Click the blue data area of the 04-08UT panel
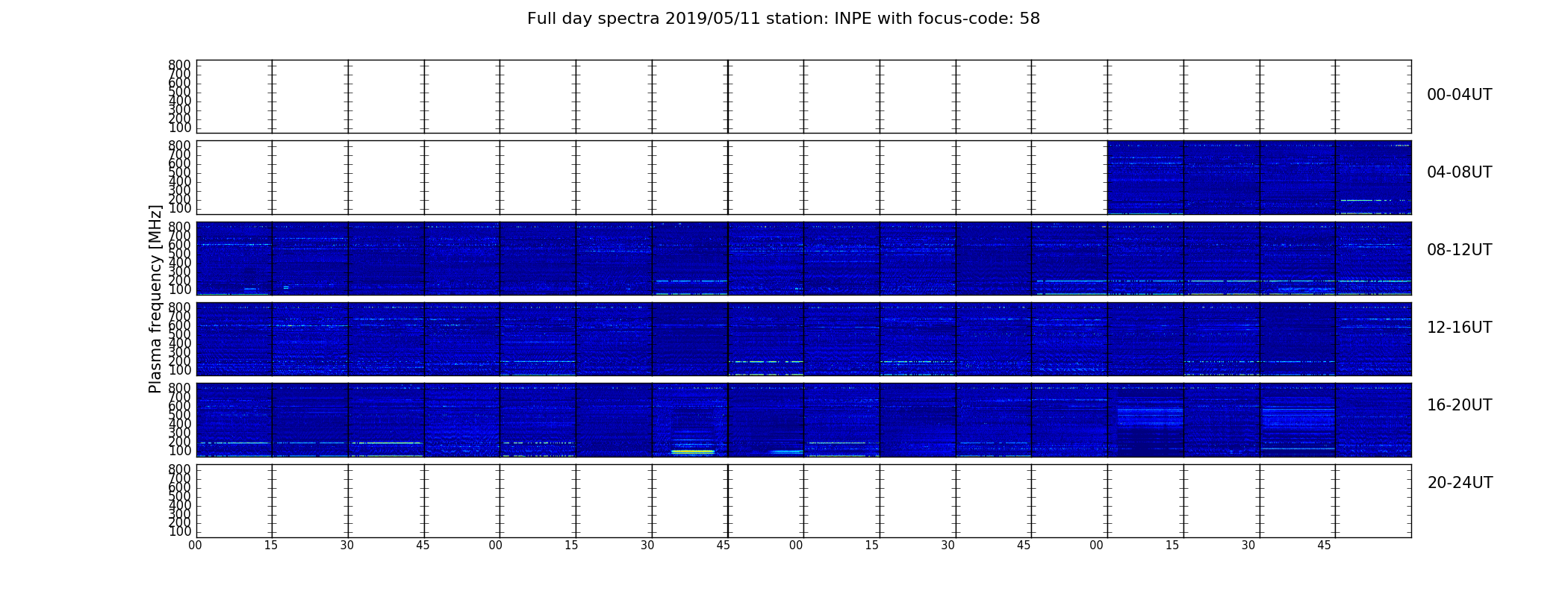 pos(1259,178)
